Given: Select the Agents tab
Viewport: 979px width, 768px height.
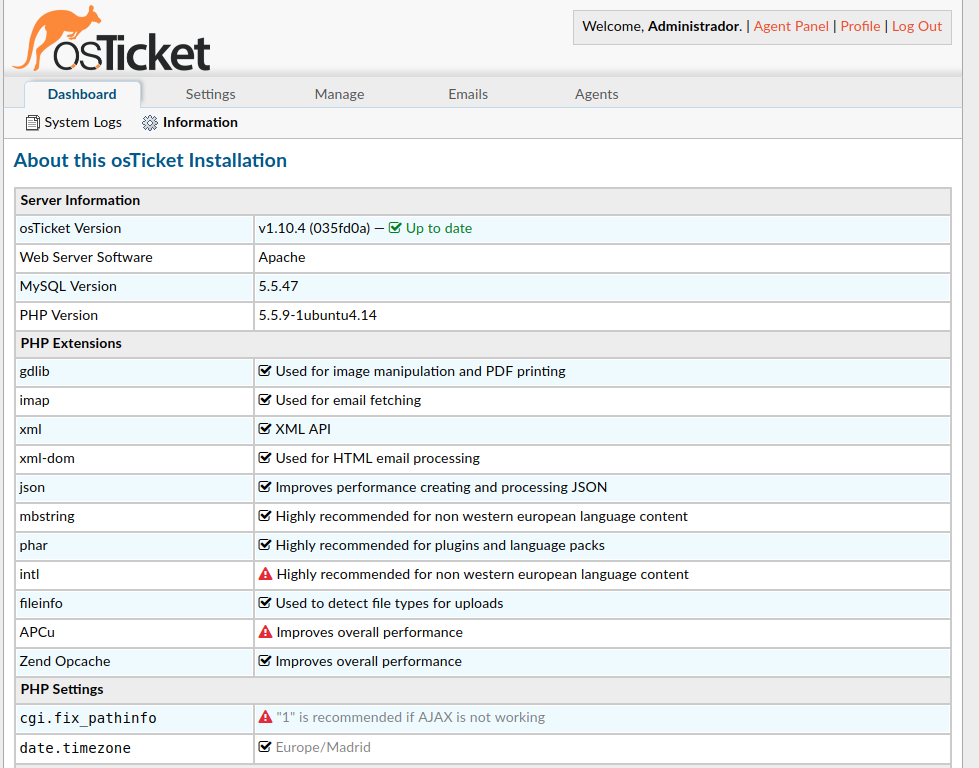Looking at the screenshot, I should tap(596, 93).
